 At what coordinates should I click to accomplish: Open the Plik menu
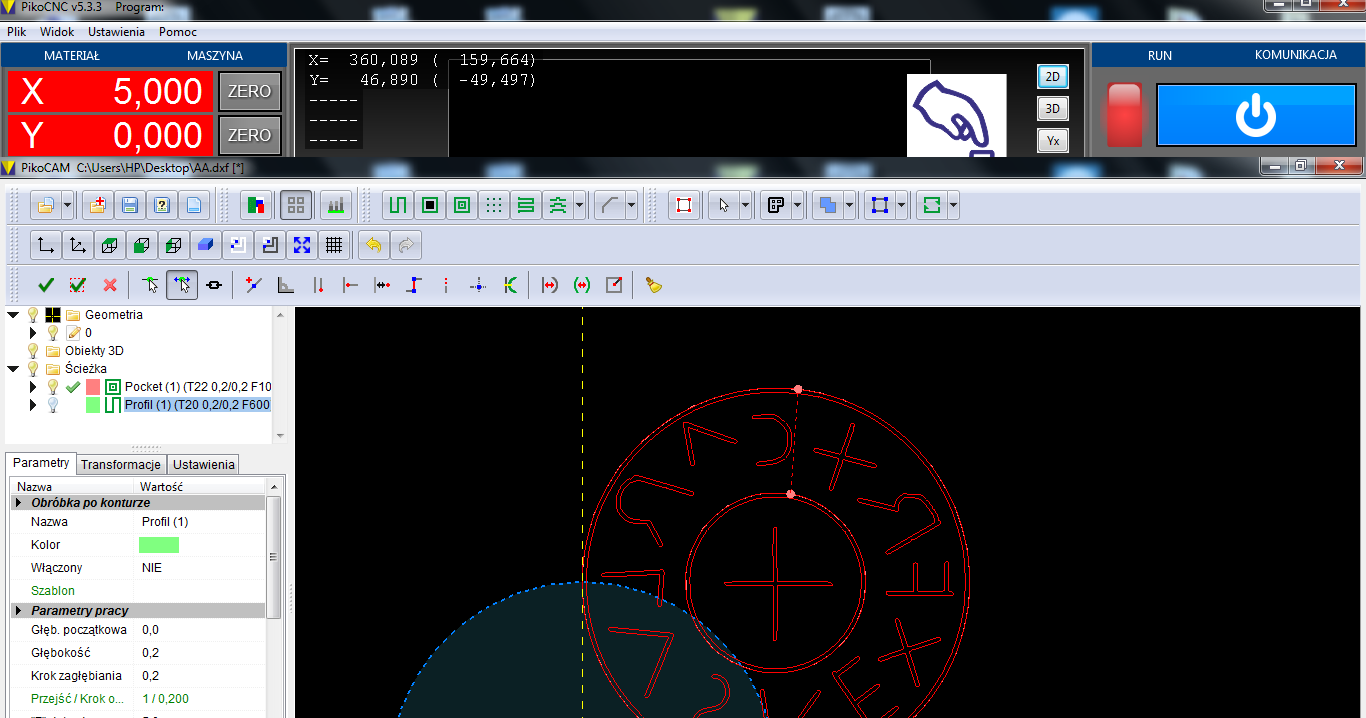click(x=16, y=32)
